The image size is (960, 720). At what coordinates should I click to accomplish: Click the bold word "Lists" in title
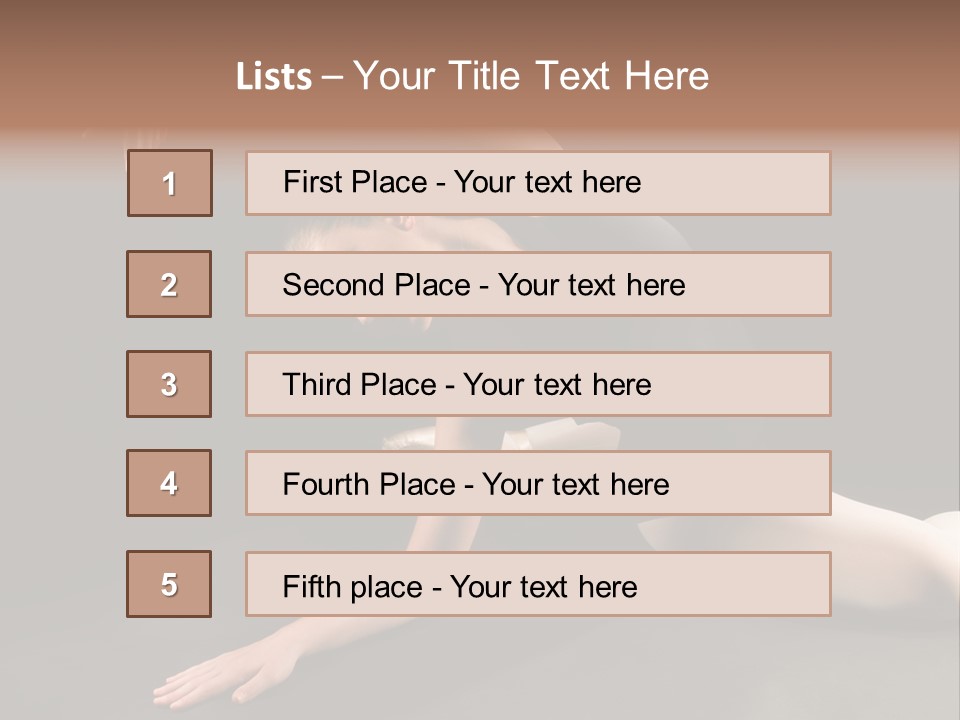274,77
